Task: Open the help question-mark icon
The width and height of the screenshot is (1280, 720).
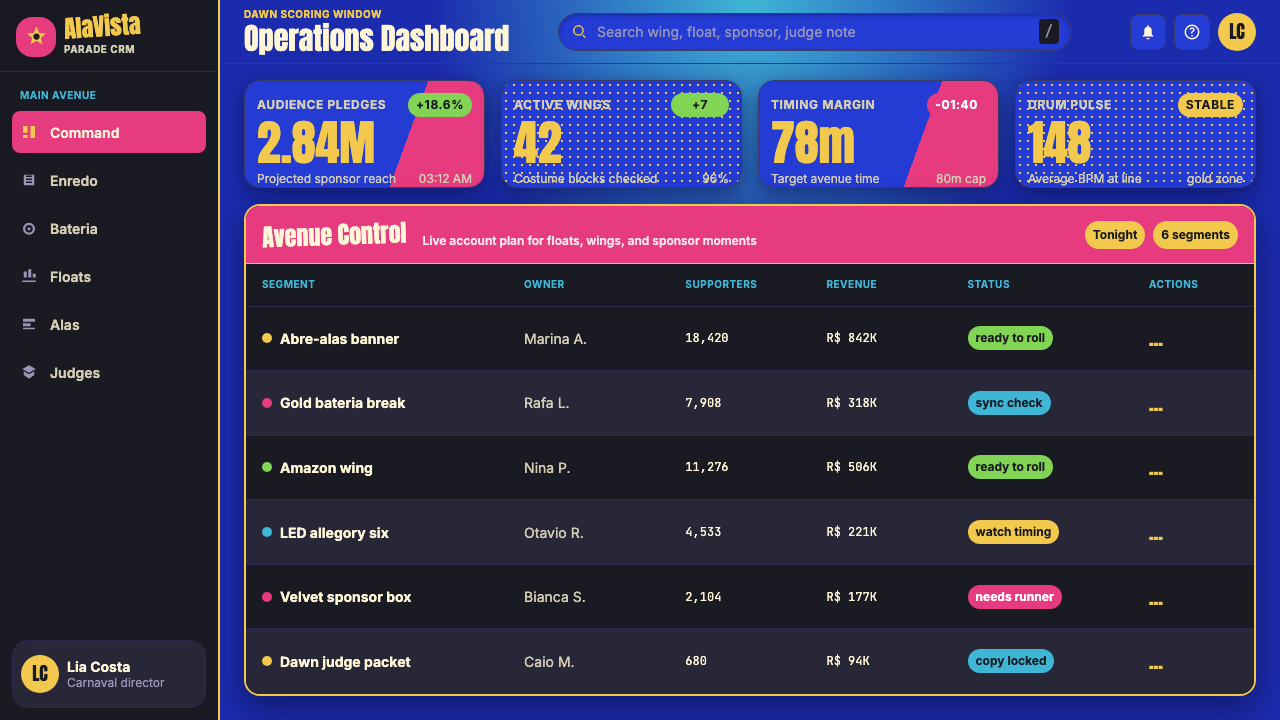Action: click(1192, 32)
